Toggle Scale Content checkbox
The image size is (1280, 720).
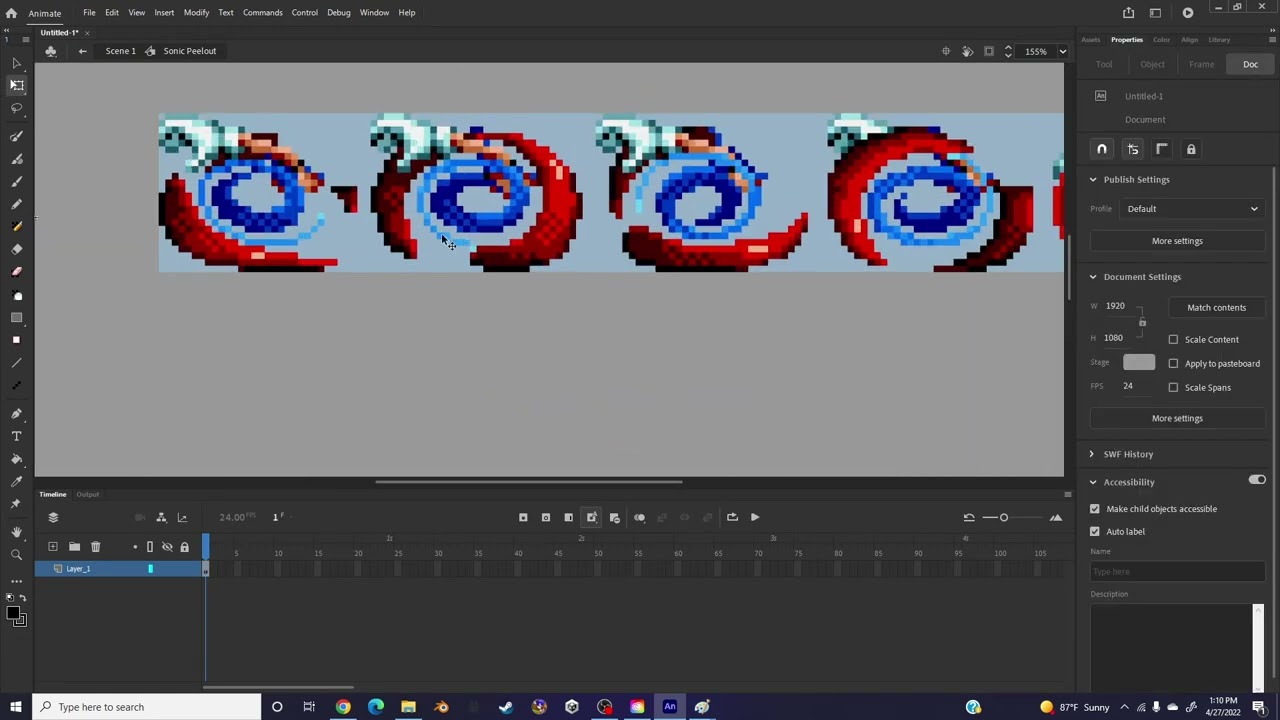pos(1173,340)
